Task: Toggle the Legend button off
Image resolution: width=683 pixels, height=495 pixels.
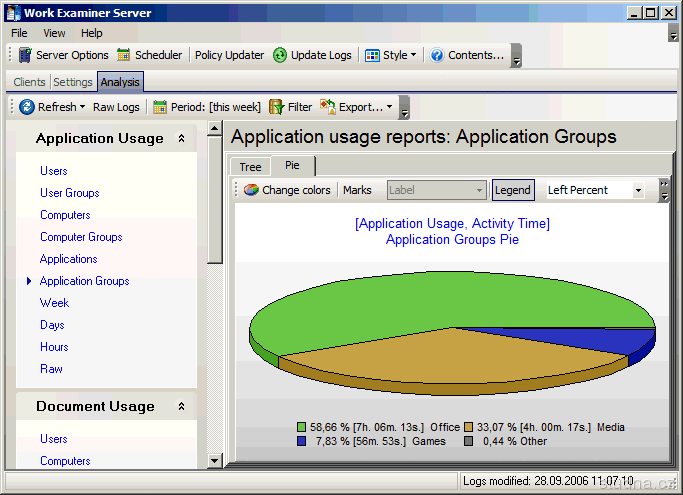Action: point(513,190)
